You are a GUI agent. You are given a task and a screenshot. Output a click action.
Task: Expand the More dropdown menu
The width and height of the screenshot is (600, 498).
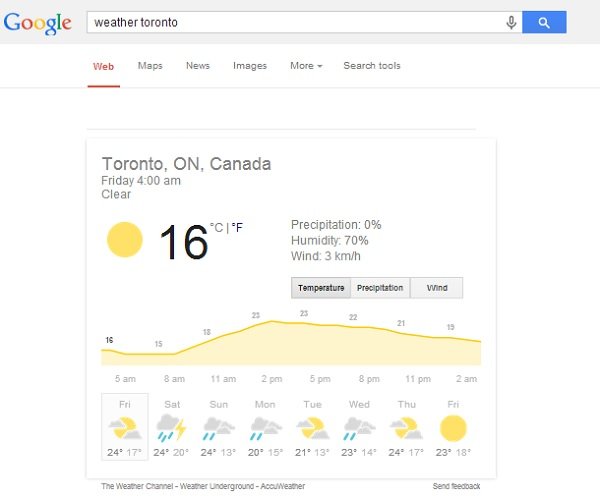[306, 66]
